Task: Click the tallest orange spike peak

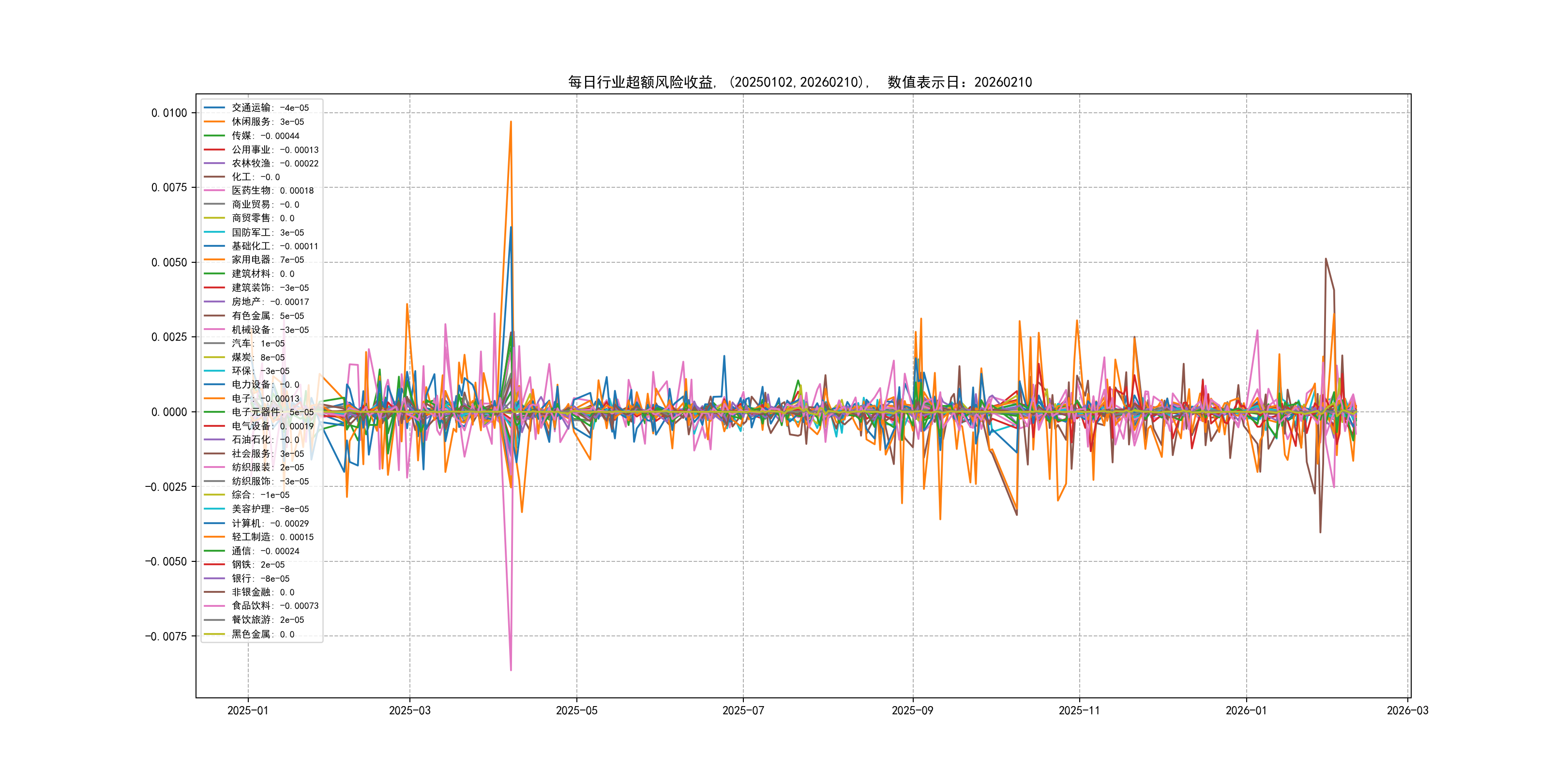Action: coord(511,122)
